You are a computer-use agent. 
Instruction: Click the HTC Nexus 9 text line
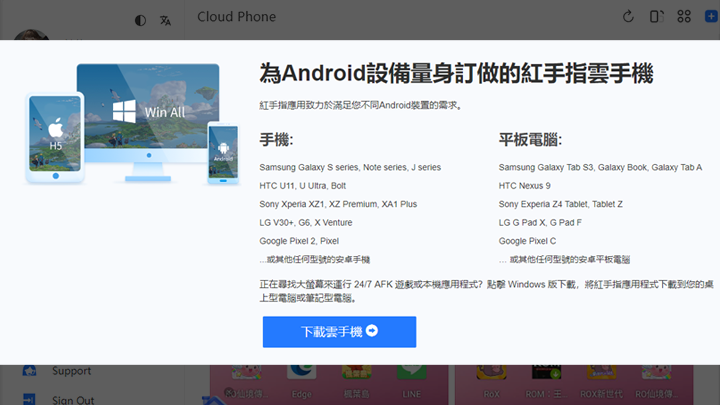tap(524, 186)
